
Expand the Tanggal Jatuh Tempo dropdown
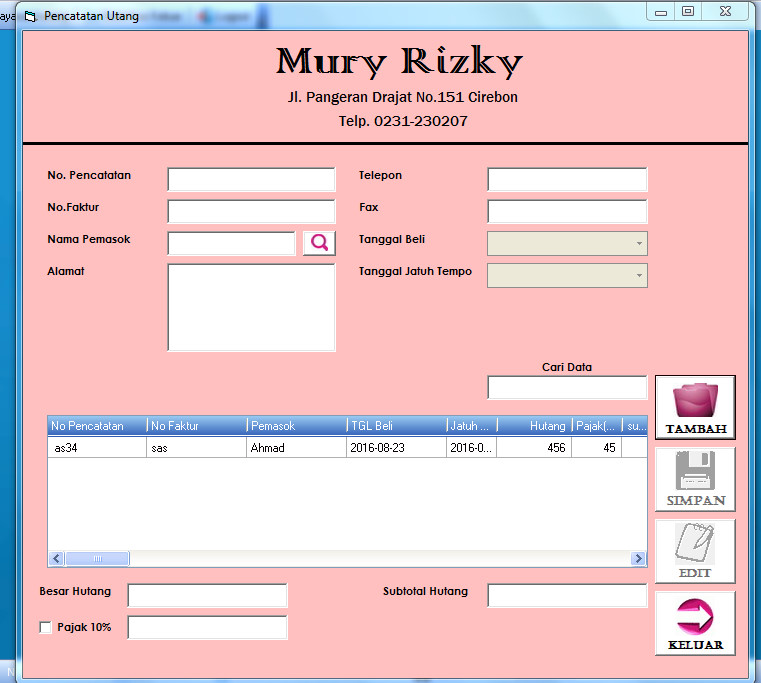tap(638, 276)
